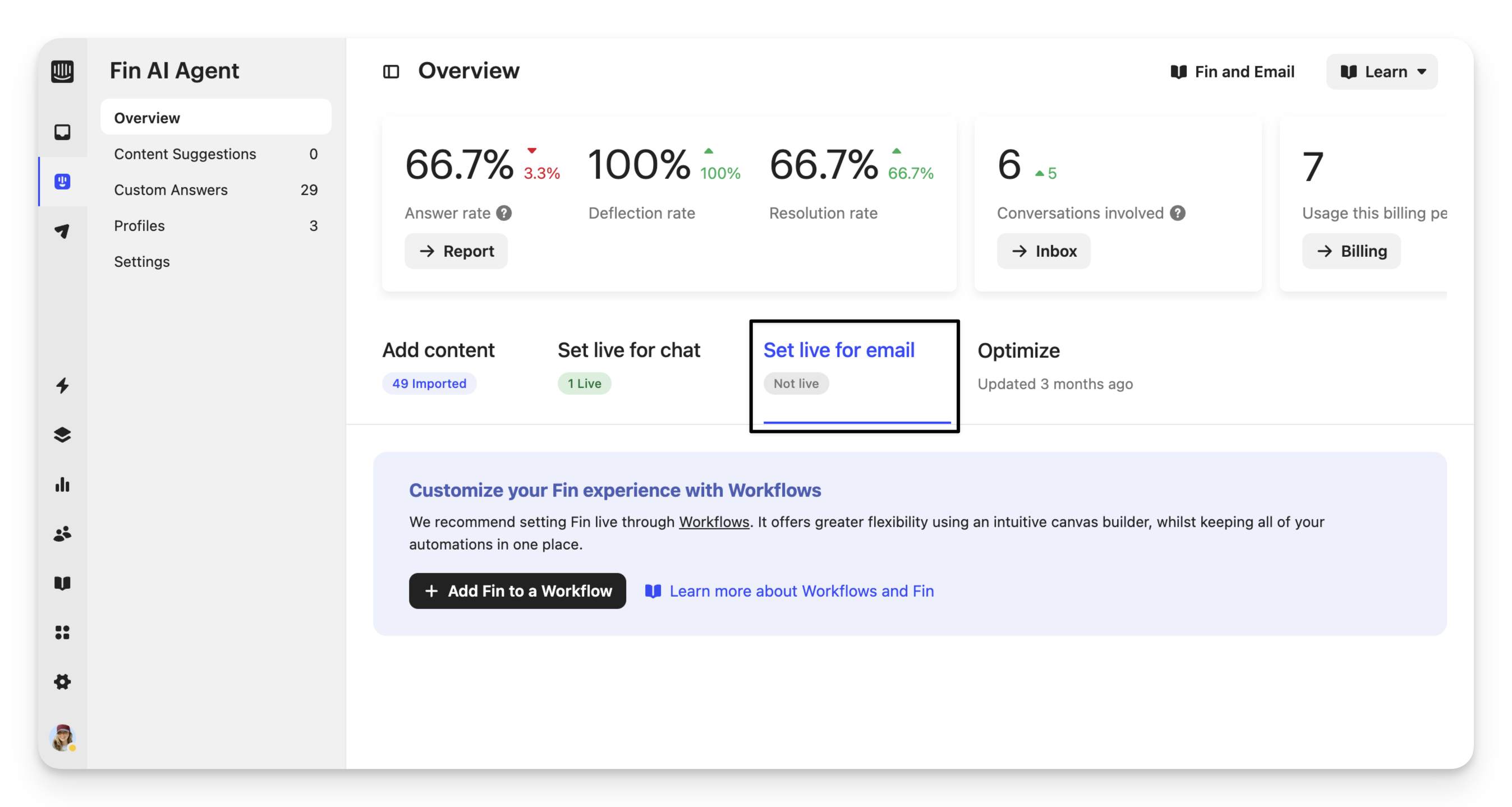Select the Fin AI Agent sidebar icon
Viewport: 1512px width, 807px height.
[62, 181]
